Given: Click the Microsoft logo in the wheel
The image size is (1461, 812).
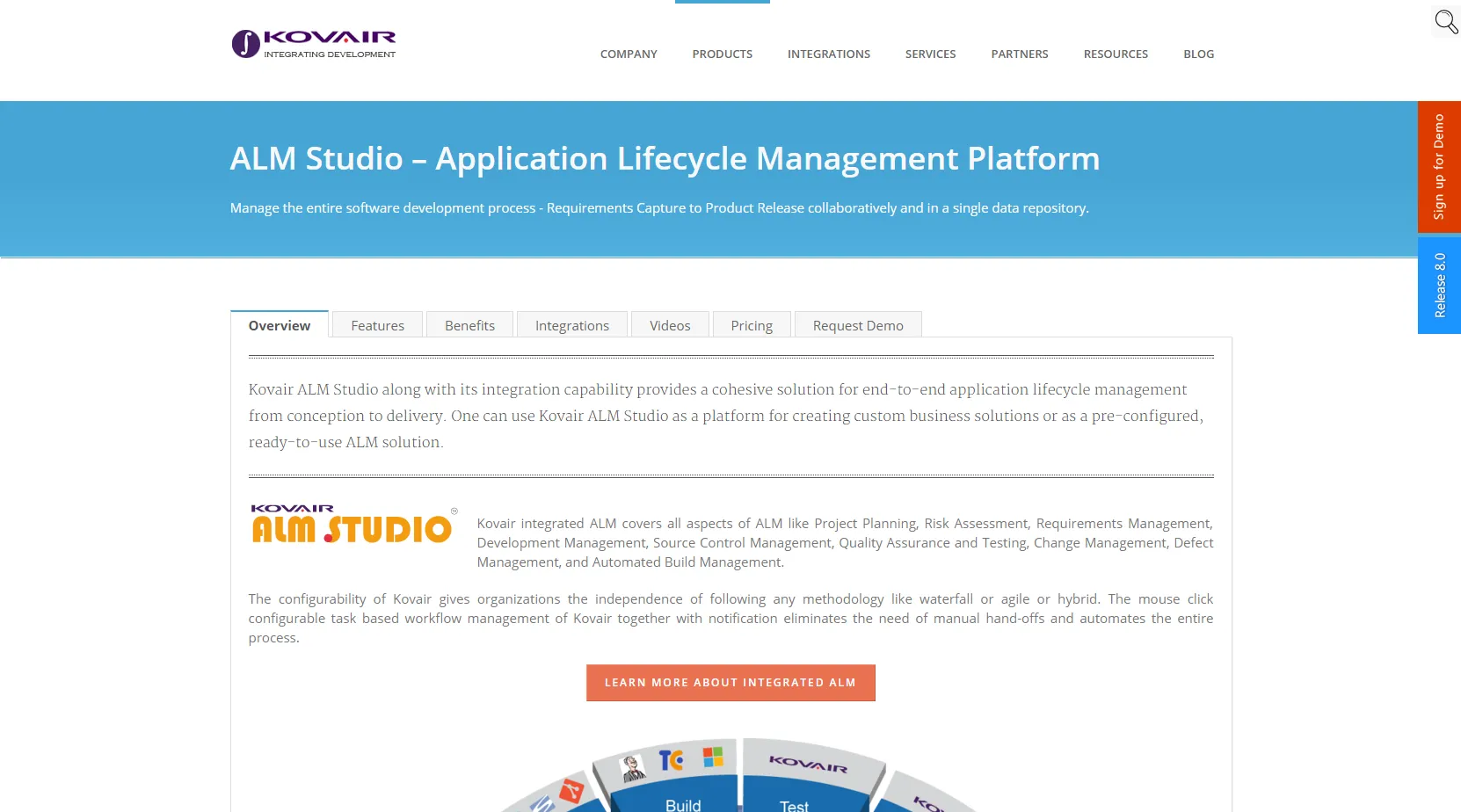Looking at the screenshot, I should point(713,756).
